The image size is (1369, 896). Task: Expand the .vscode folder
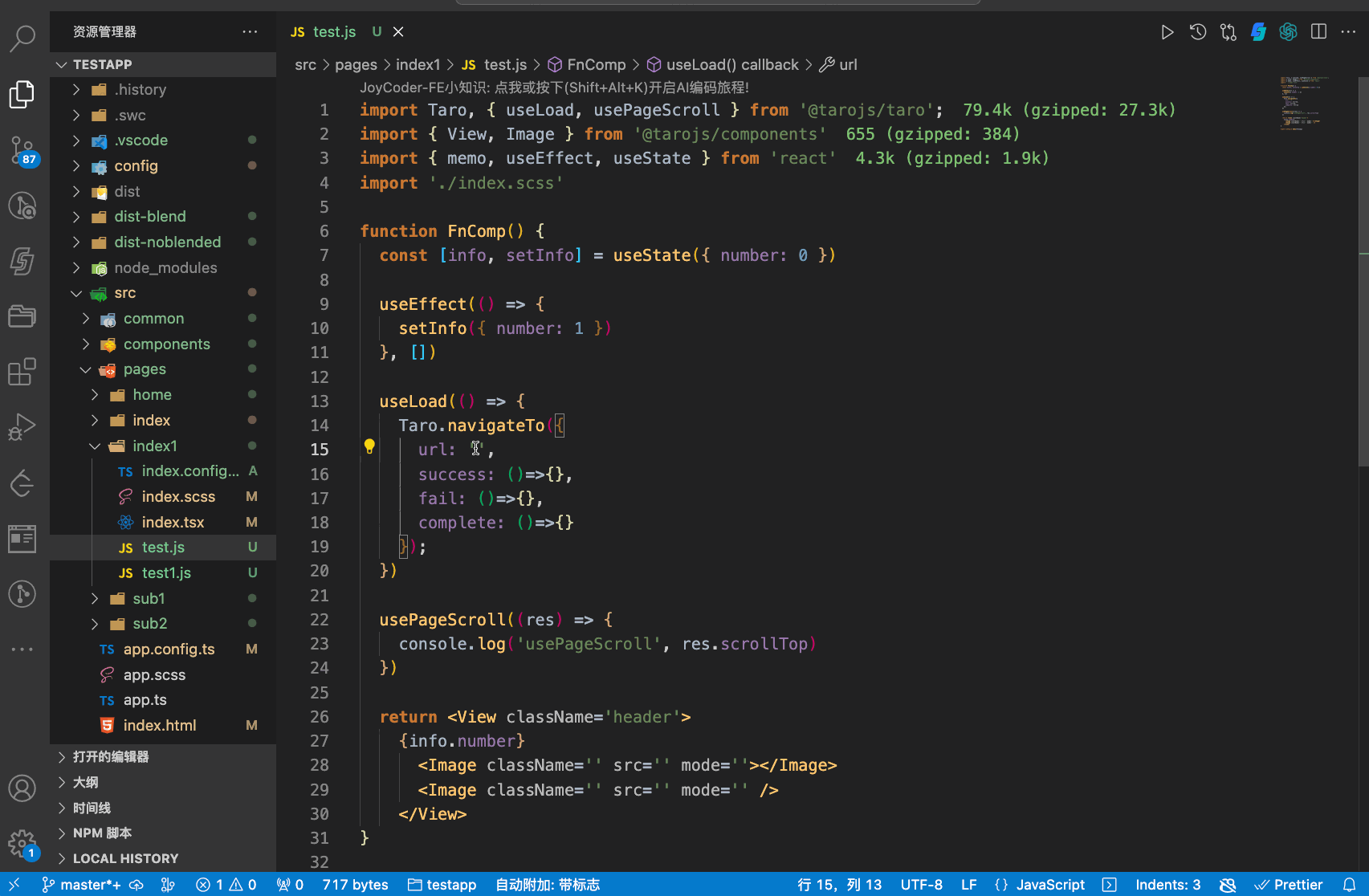pos(163,141)
